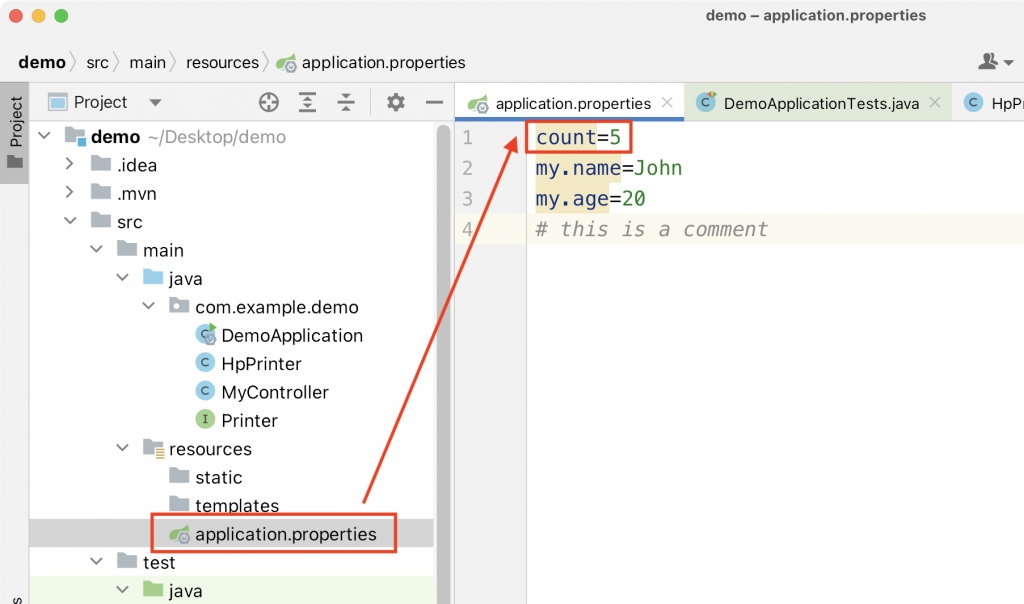Click resources in the breadcrumb bar
Screen dimensions: 1024x604
pos(222,62)
